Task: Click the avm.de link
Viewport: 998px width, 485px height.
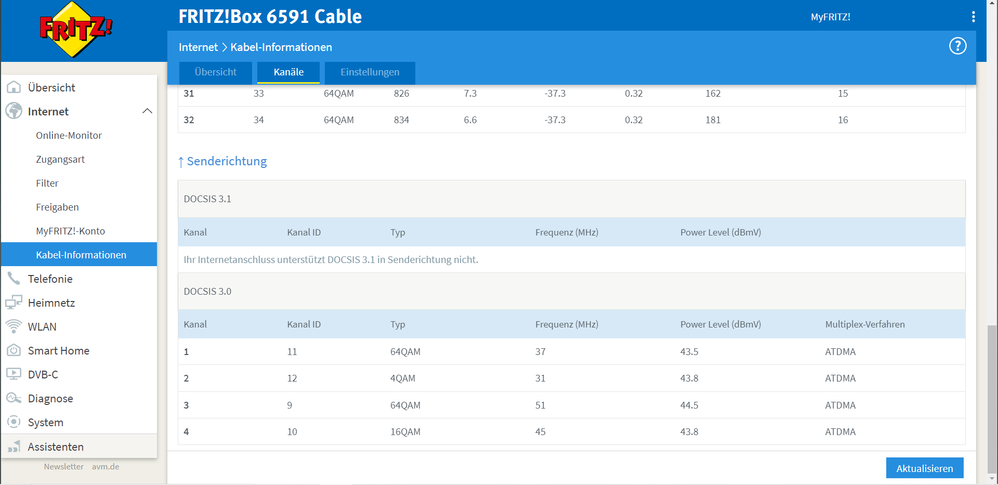Action: 105,467
